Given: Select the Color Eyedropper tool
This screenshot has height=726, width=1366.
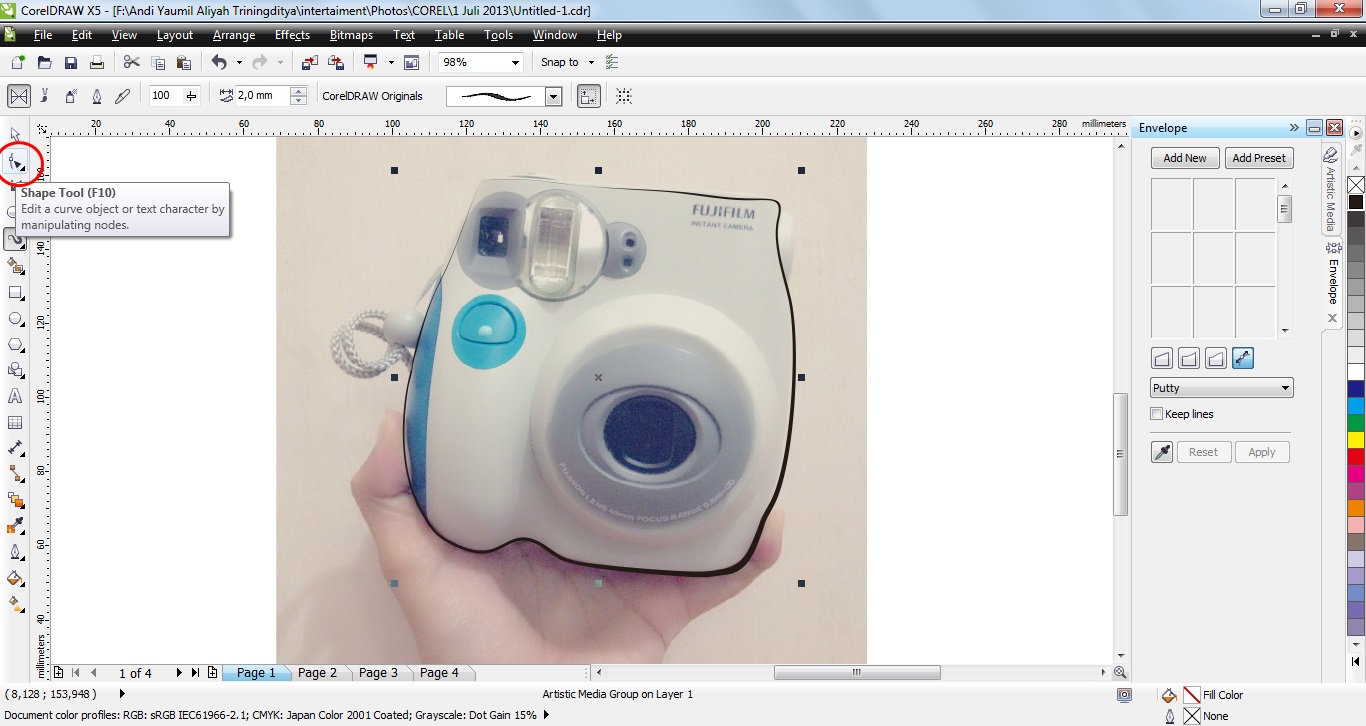Looking at the screenshot, I should 15,526.
